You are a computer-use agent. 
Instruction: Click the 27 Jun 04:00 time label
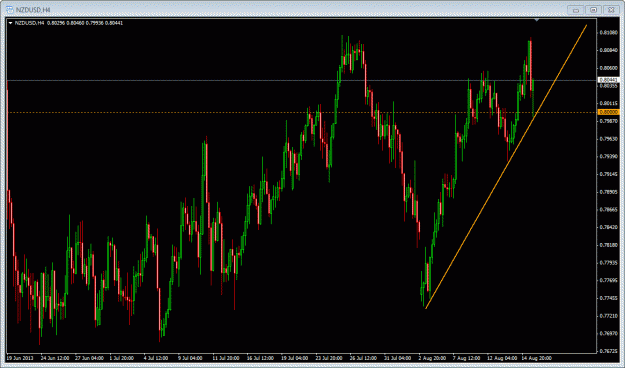point(90,358)
